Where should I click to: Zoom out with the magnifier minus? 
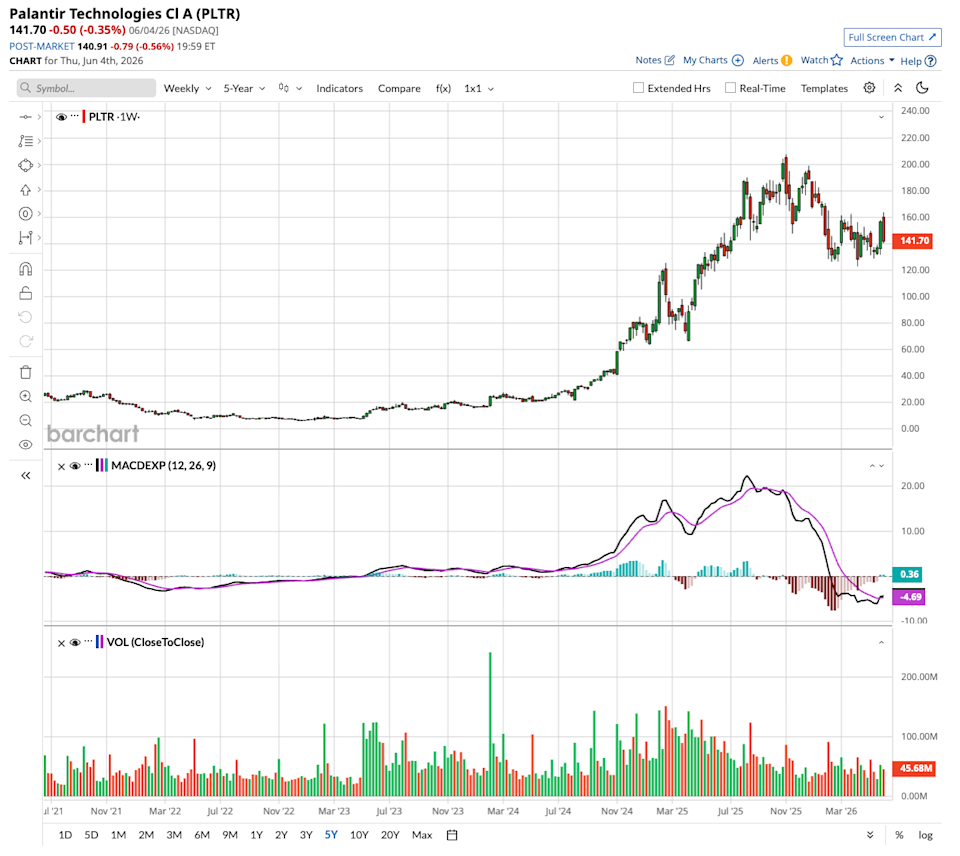click(25, 421)
